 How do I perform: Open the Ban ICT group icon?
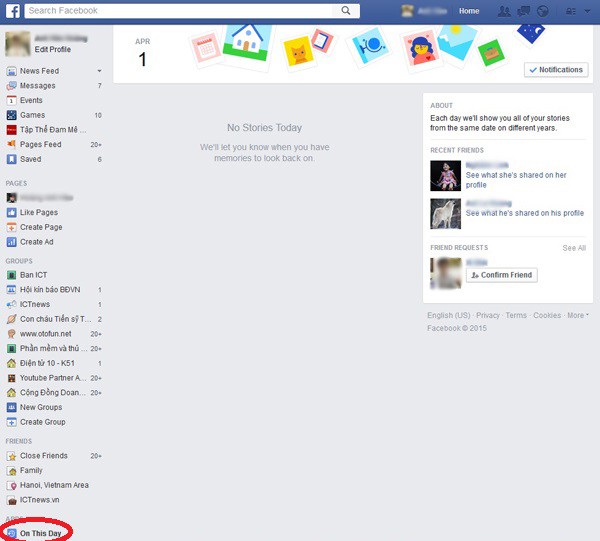click(x=11, y=275)
